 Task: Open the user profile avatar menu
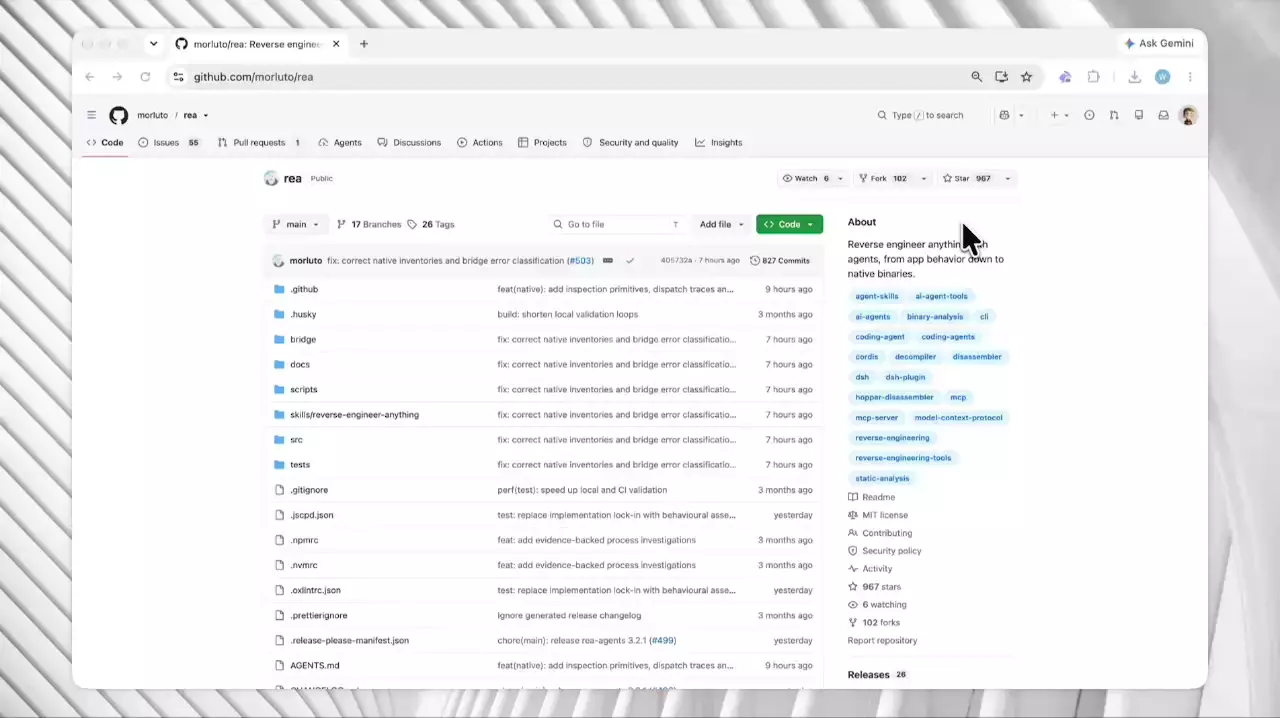tap(1188, 115)
